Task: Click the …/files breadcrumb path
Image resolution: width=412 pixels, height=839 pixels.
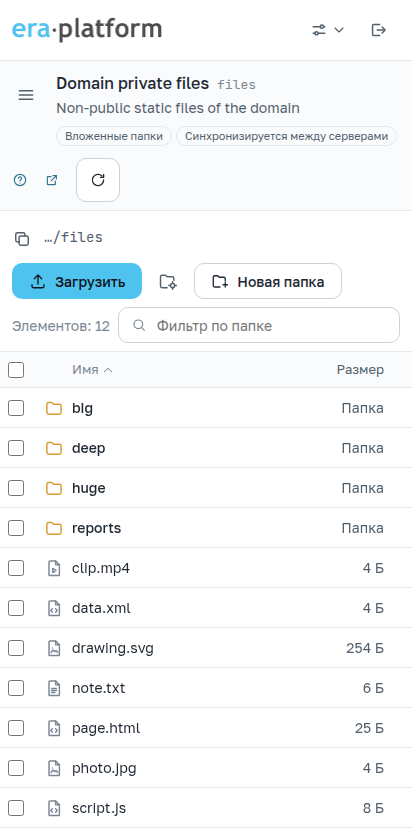Action: pos(73,238)
